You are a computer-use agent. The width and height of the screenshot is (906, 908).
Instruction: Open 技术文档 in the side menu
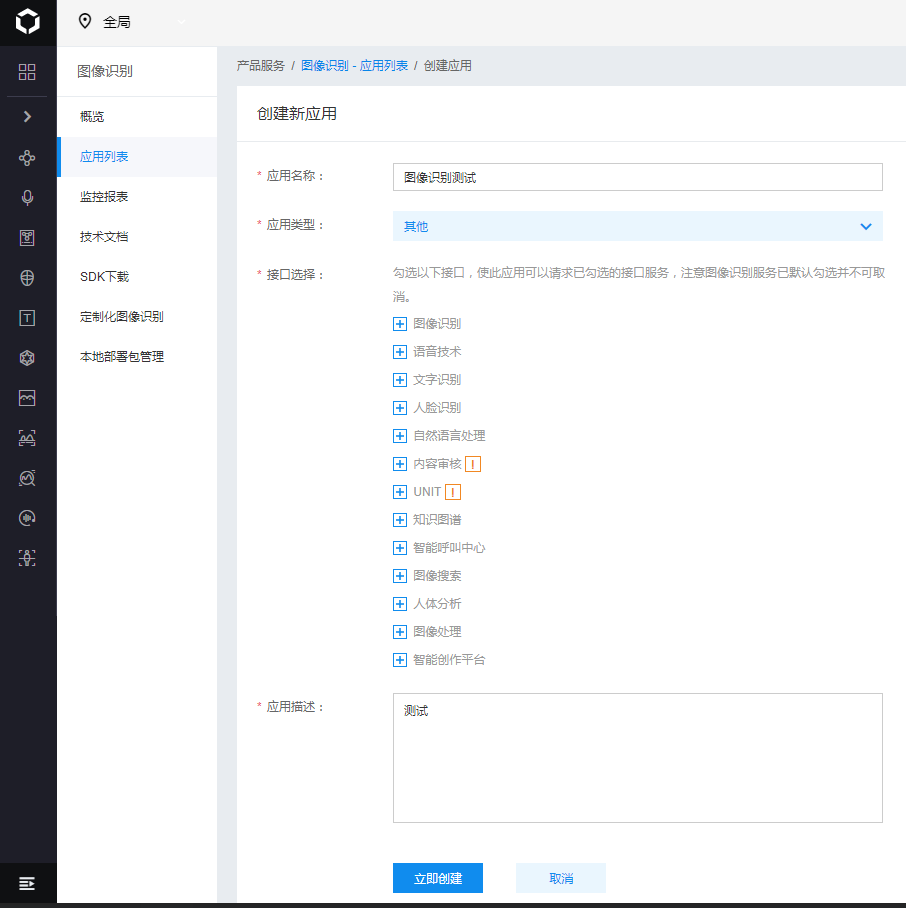138,237
